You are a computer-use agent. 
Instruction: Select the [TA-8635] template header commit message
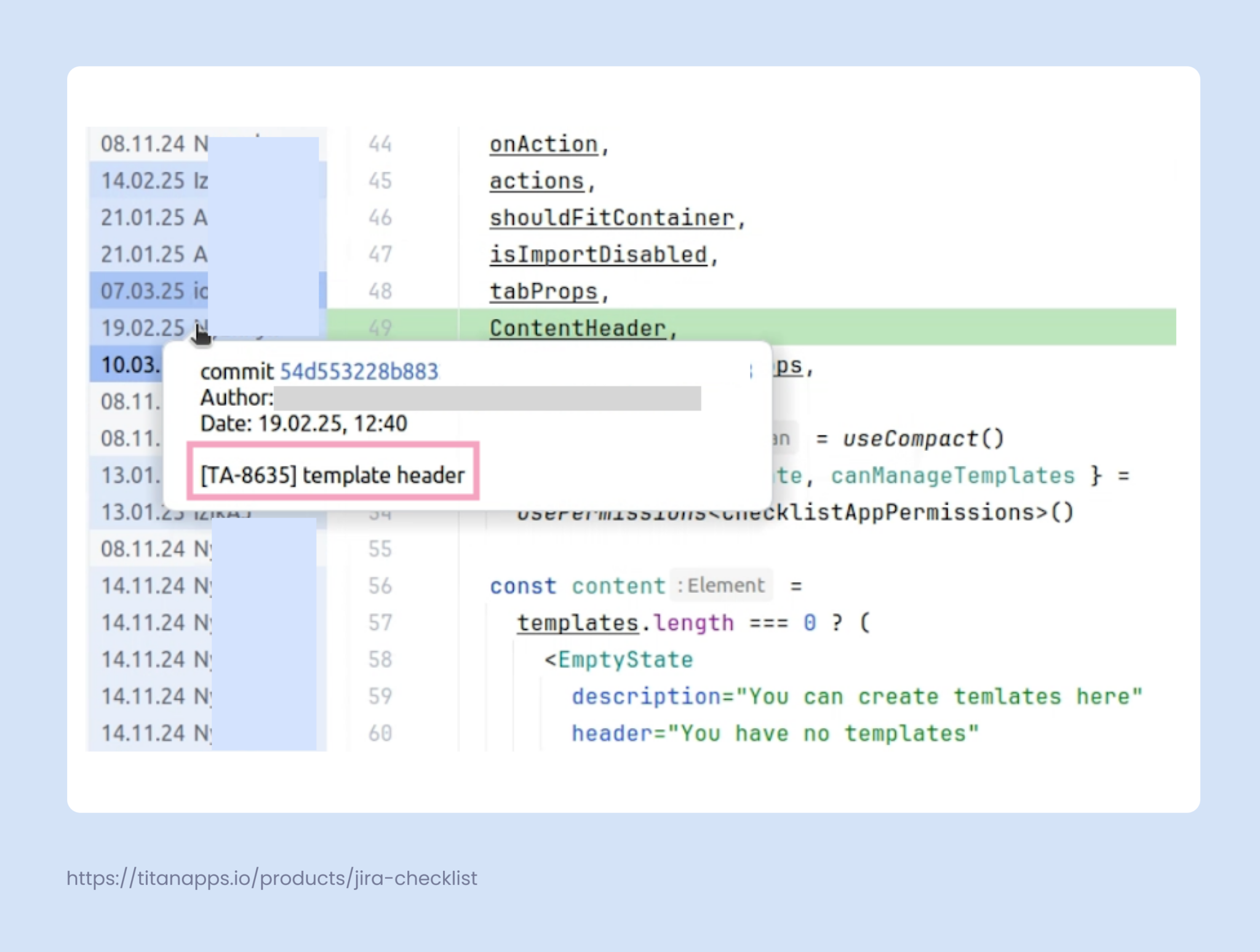pos(332,474)
